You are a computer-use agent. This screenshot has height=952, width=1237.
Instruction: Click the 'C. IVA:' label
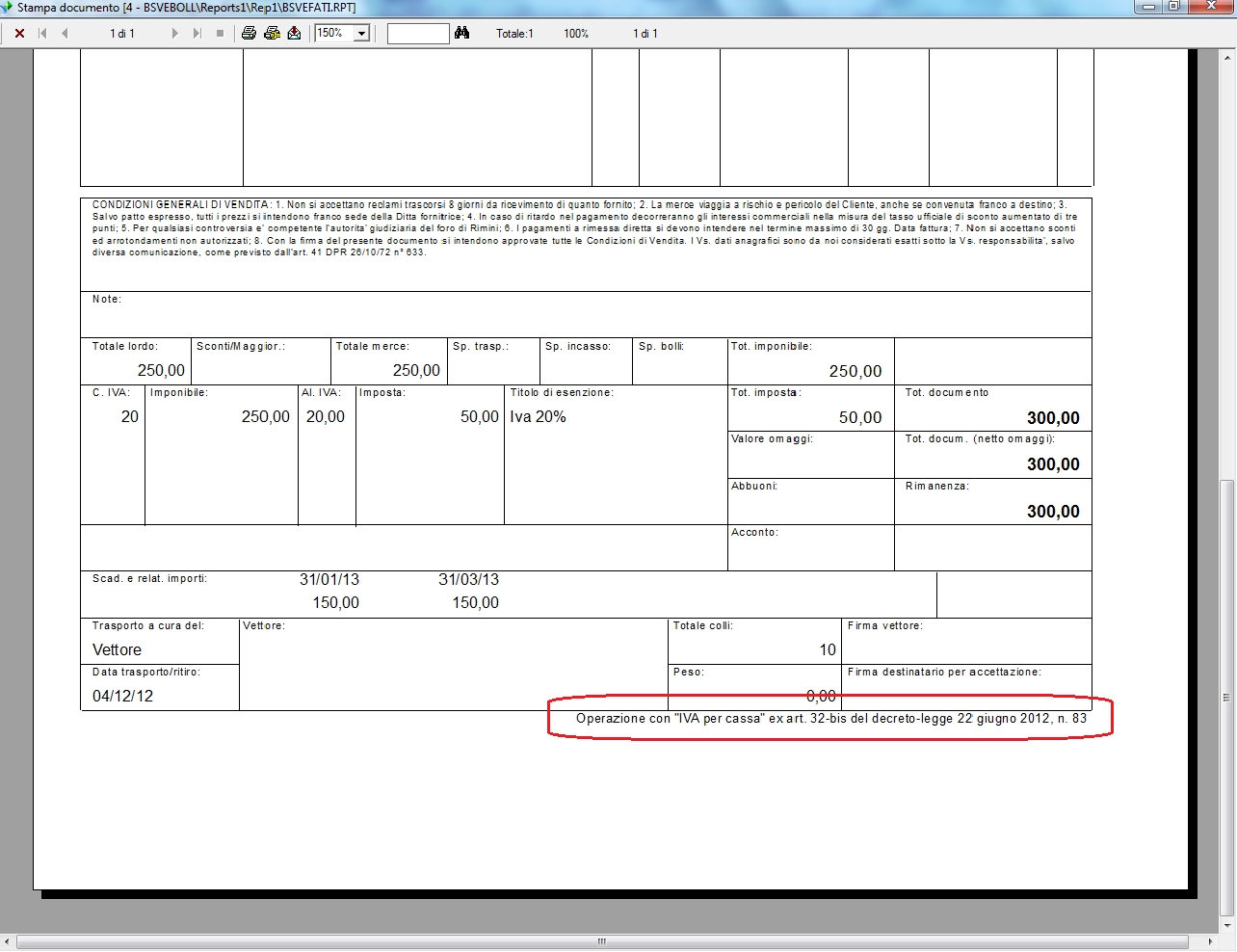point(111,393)
